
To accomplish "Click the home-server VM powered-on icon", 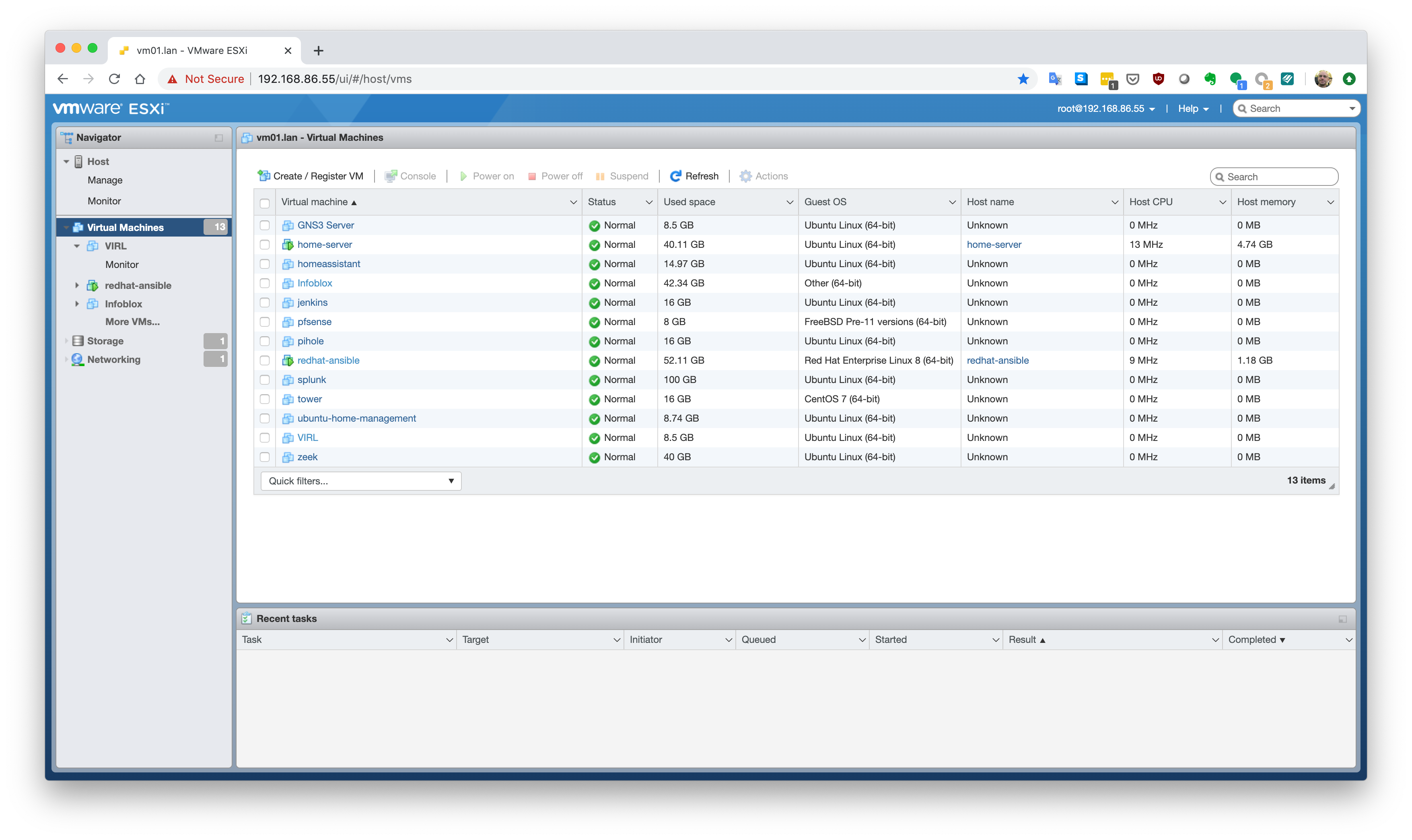I will click(288, 245).
